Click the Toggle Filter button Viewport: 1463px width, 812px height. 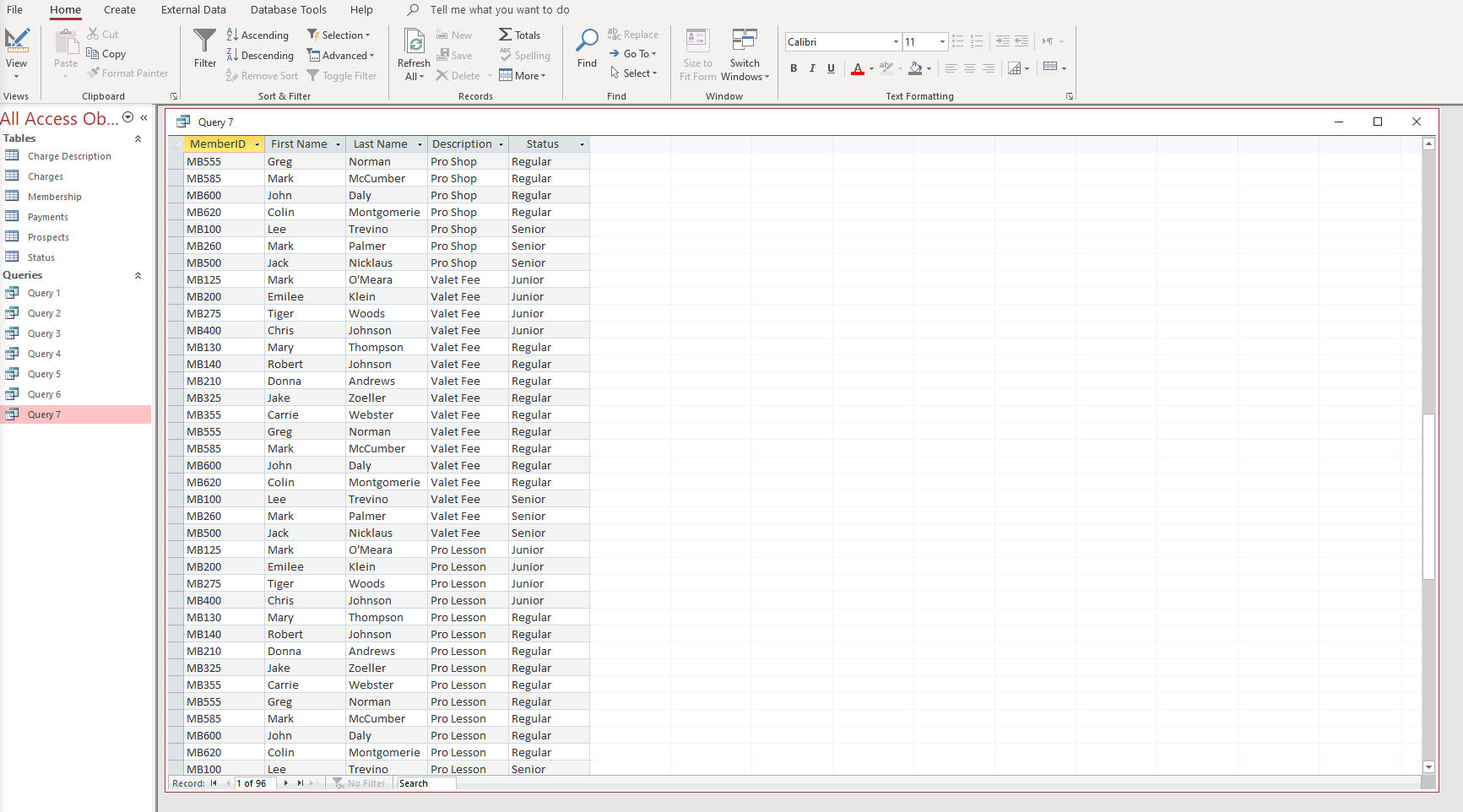tap(342, 75)
